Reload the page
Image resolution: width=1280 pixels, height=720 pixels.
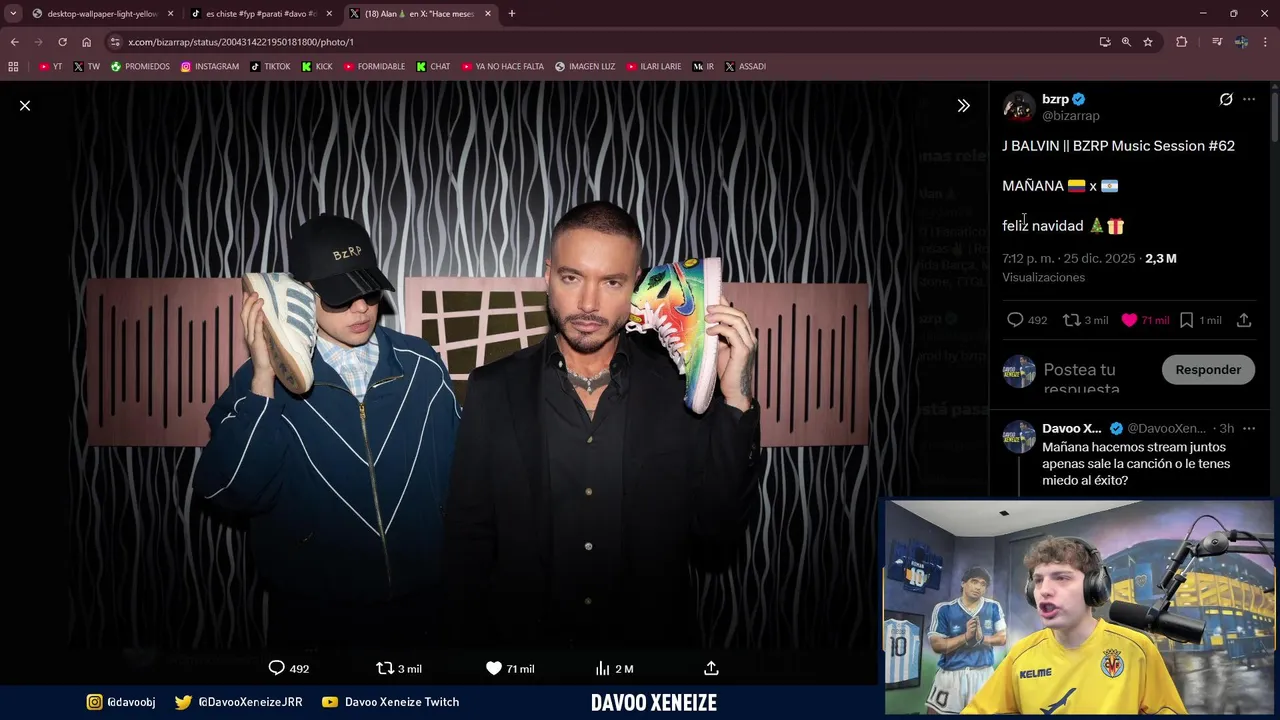click(x=62, y=42)
